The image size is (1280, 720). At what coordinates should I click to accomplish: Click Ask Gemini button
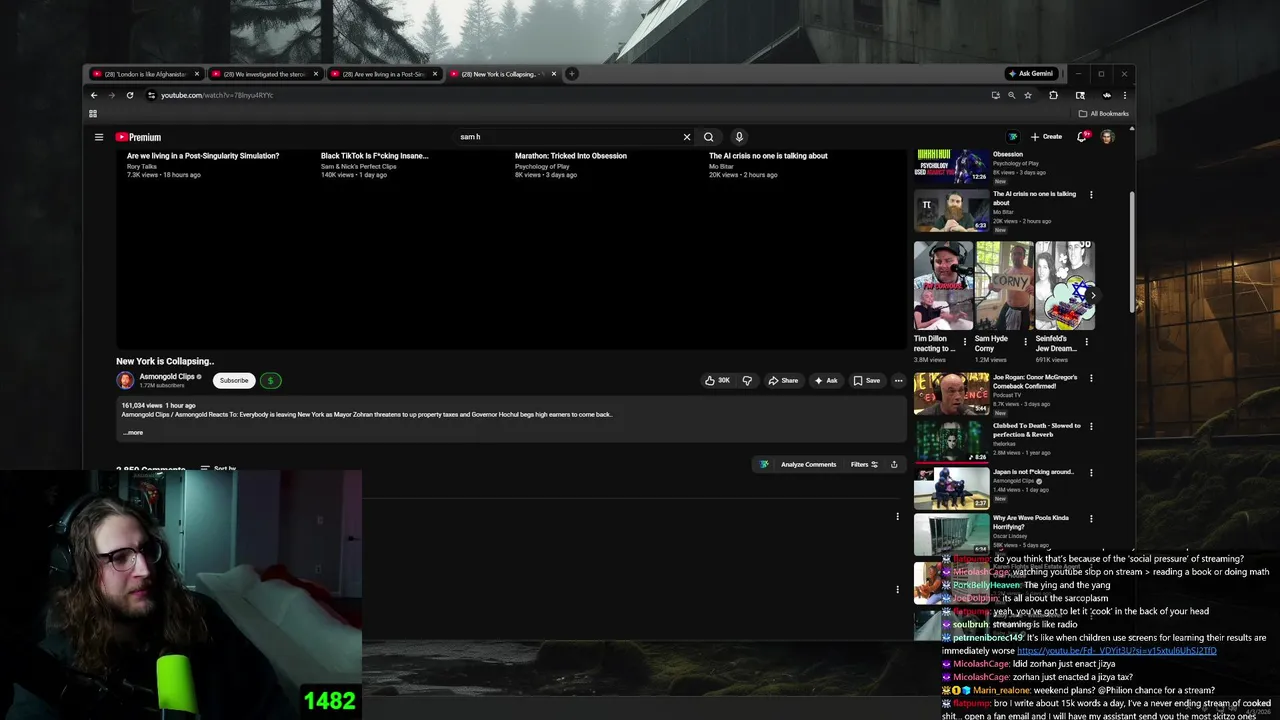(x=1030, y=74)
